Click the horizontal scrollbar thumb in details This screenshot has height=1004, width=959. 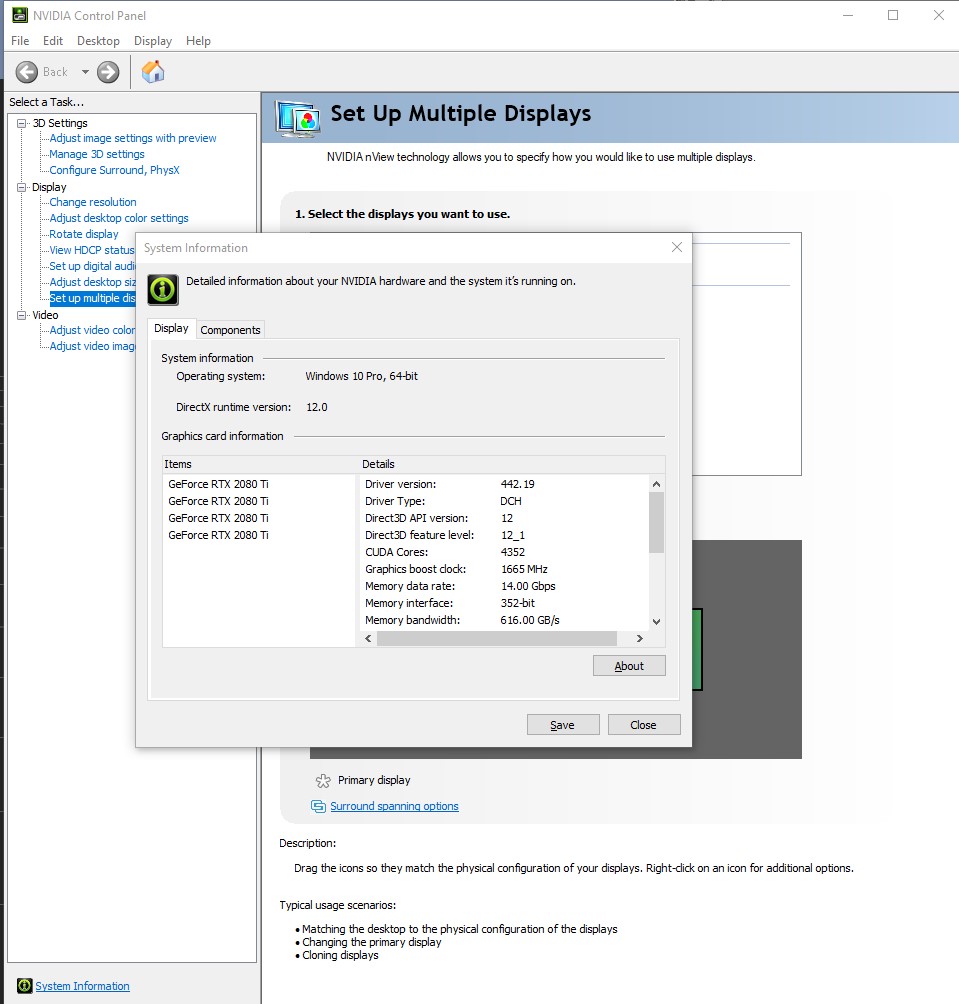497,638
